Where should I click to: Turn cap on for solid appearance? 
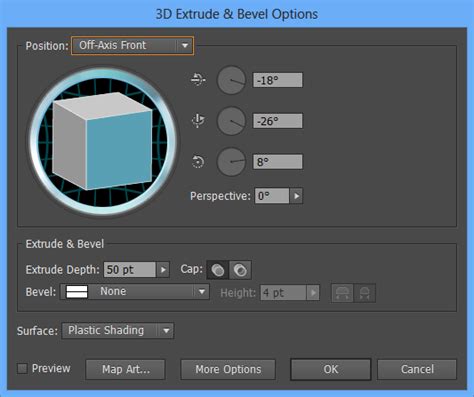(218, 270)
